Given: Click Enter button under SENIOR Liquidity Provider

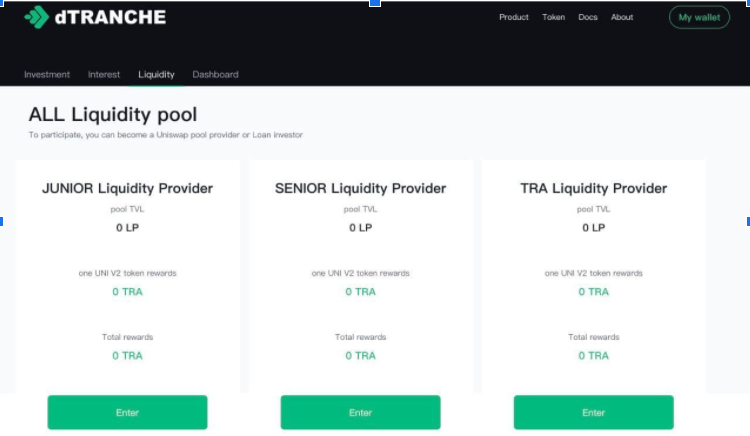Looking at the screenshot, I should tap(360, 412).
